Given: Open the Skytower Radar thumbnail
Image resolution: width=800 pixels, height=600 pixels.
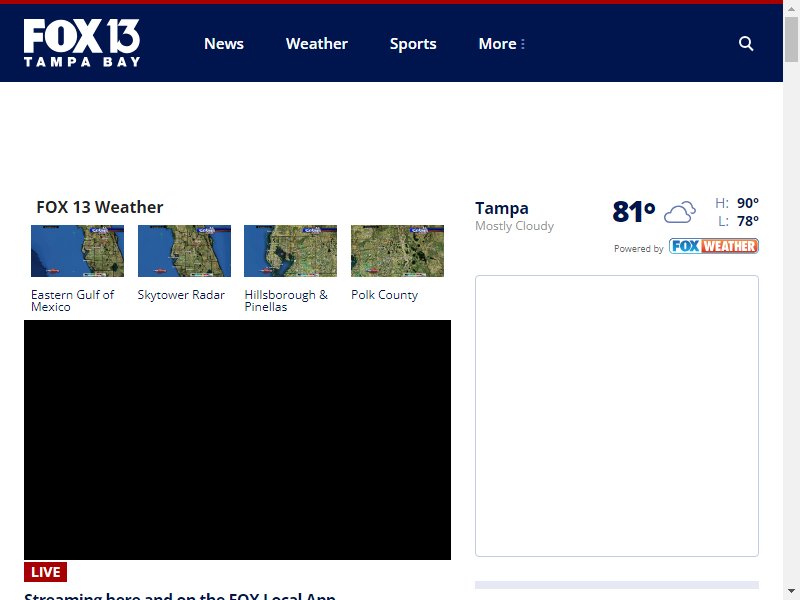Looking at the screenshot, I should (x=184, y=251).
